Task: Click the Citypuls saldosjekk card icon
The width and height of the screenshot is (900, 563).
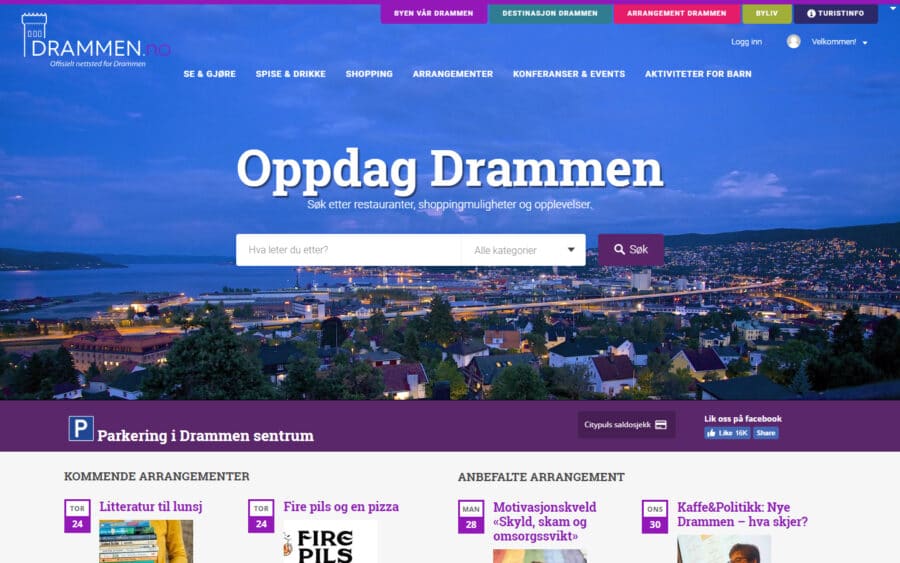Action: (661, 425)
